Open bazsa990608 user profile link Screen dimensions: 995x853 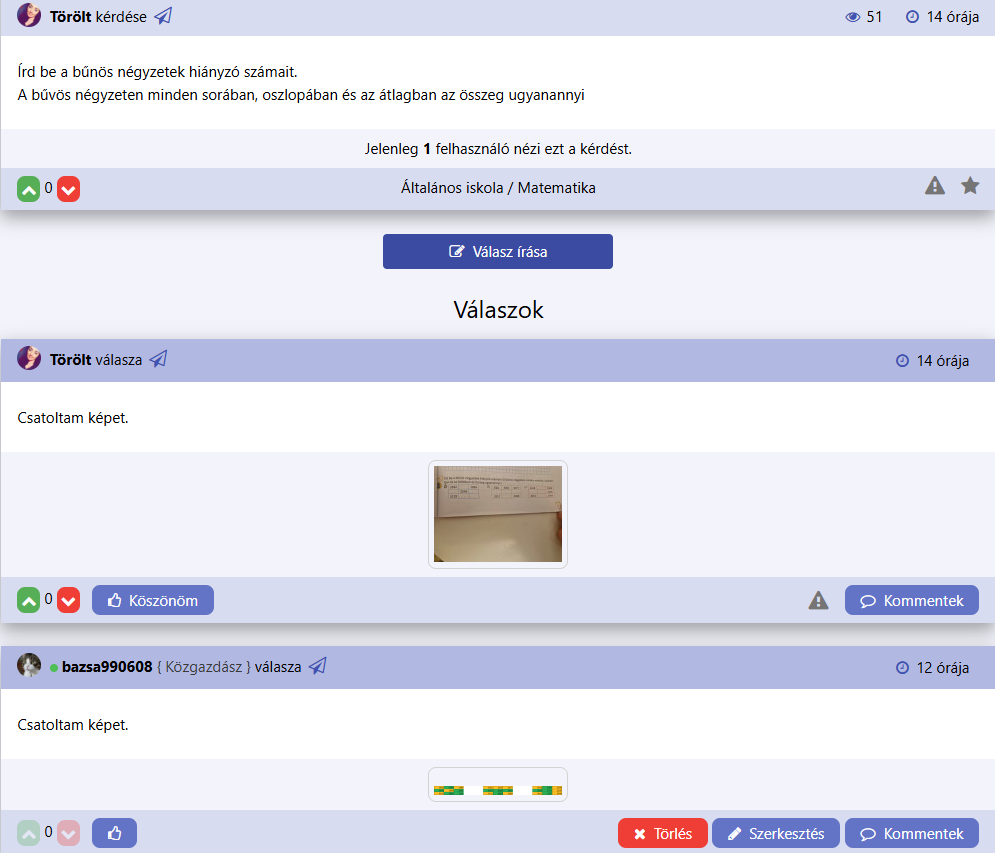pyautogui.click(x=107, y=667)
